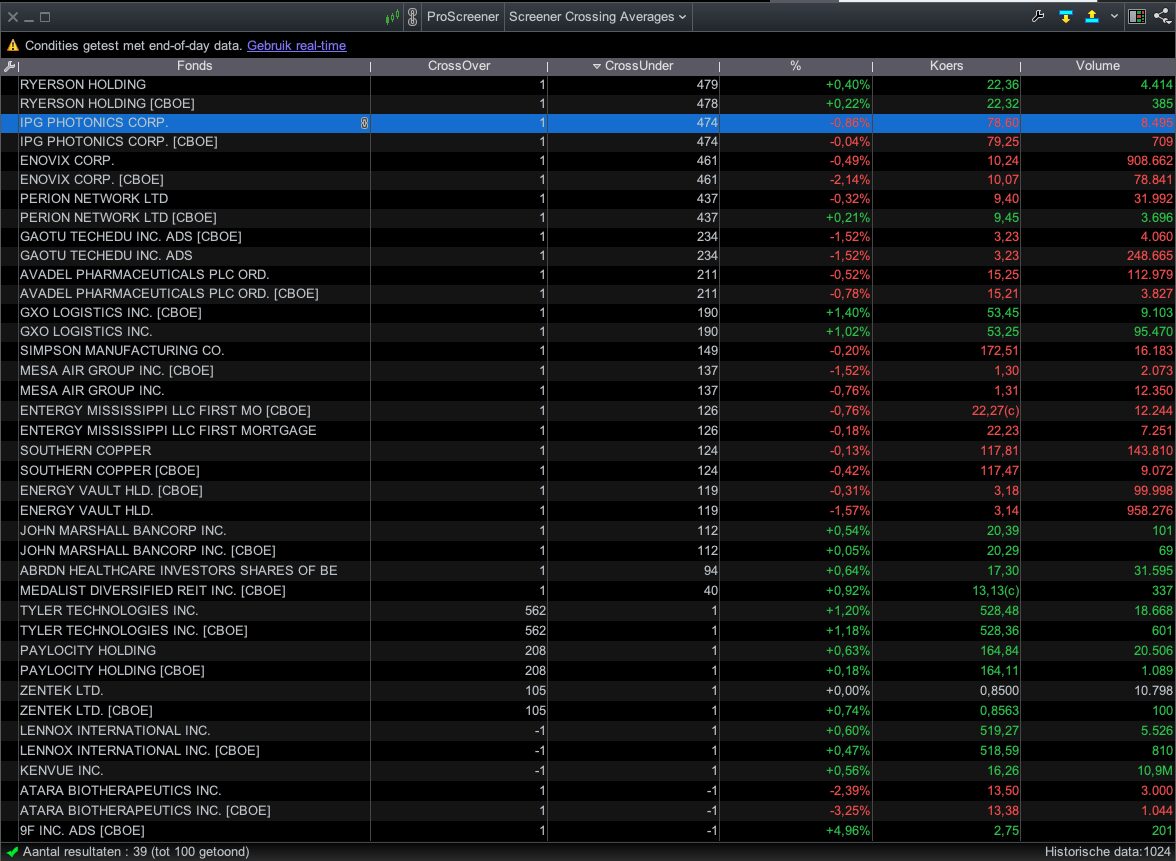Open the small chevron next to upload arrow

(x=1114, y=16)
